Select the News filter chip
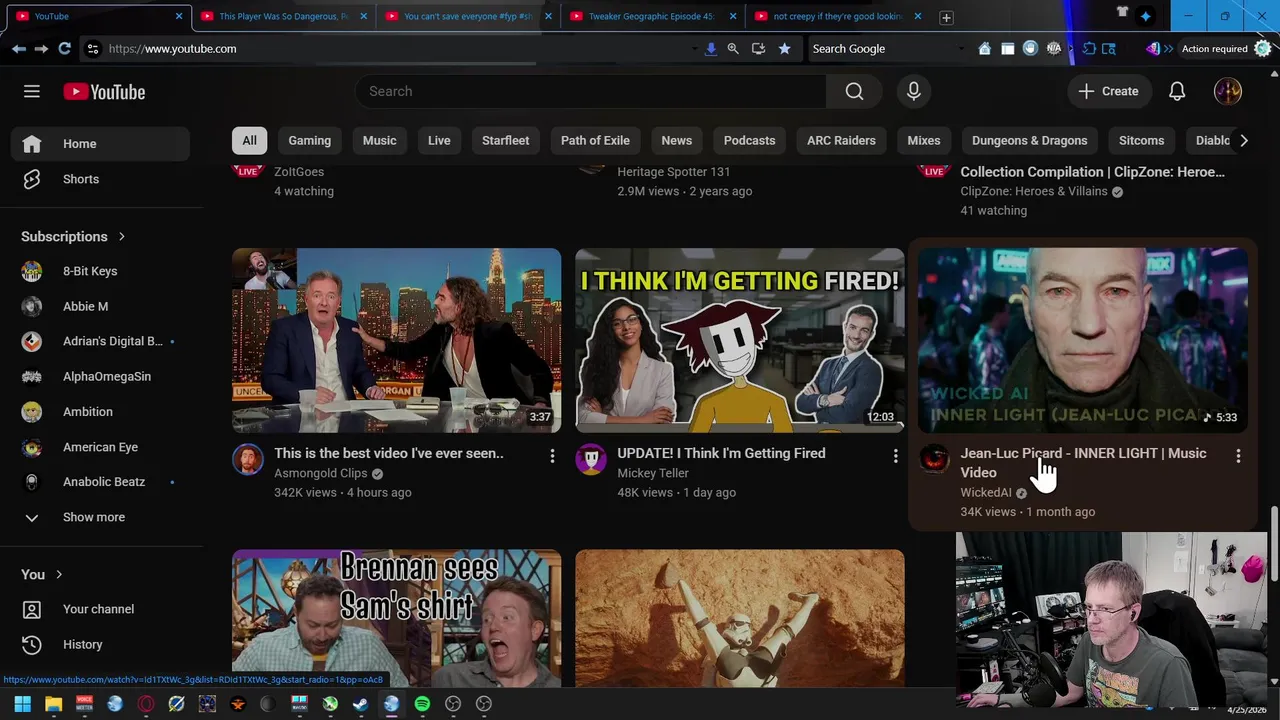Viewport: 1280px width, 720px height. click(676, 140)
